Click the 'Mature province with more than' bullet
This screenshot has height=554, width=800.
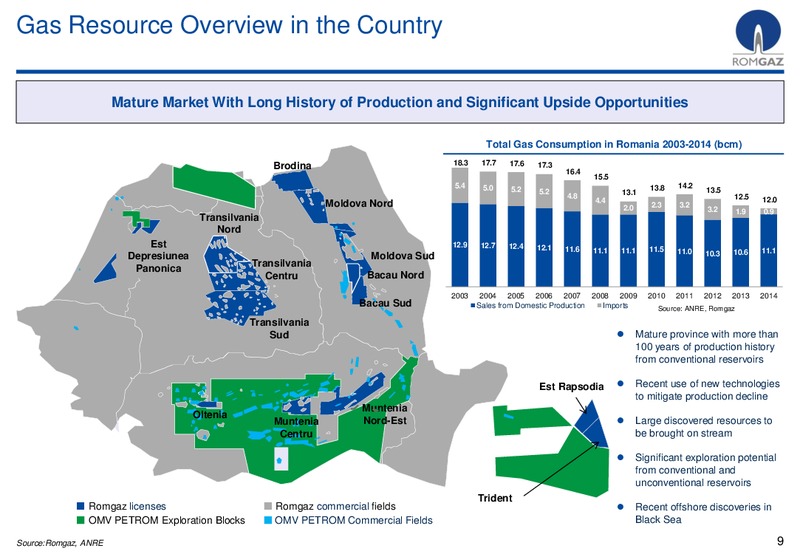pos(707,347)
